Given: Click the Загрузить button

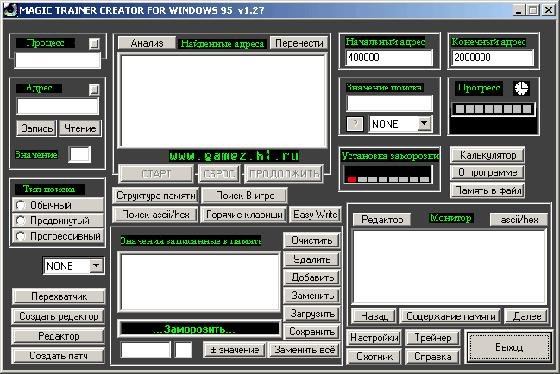Looking at the screenshot, I should click(x=311, y=314).
